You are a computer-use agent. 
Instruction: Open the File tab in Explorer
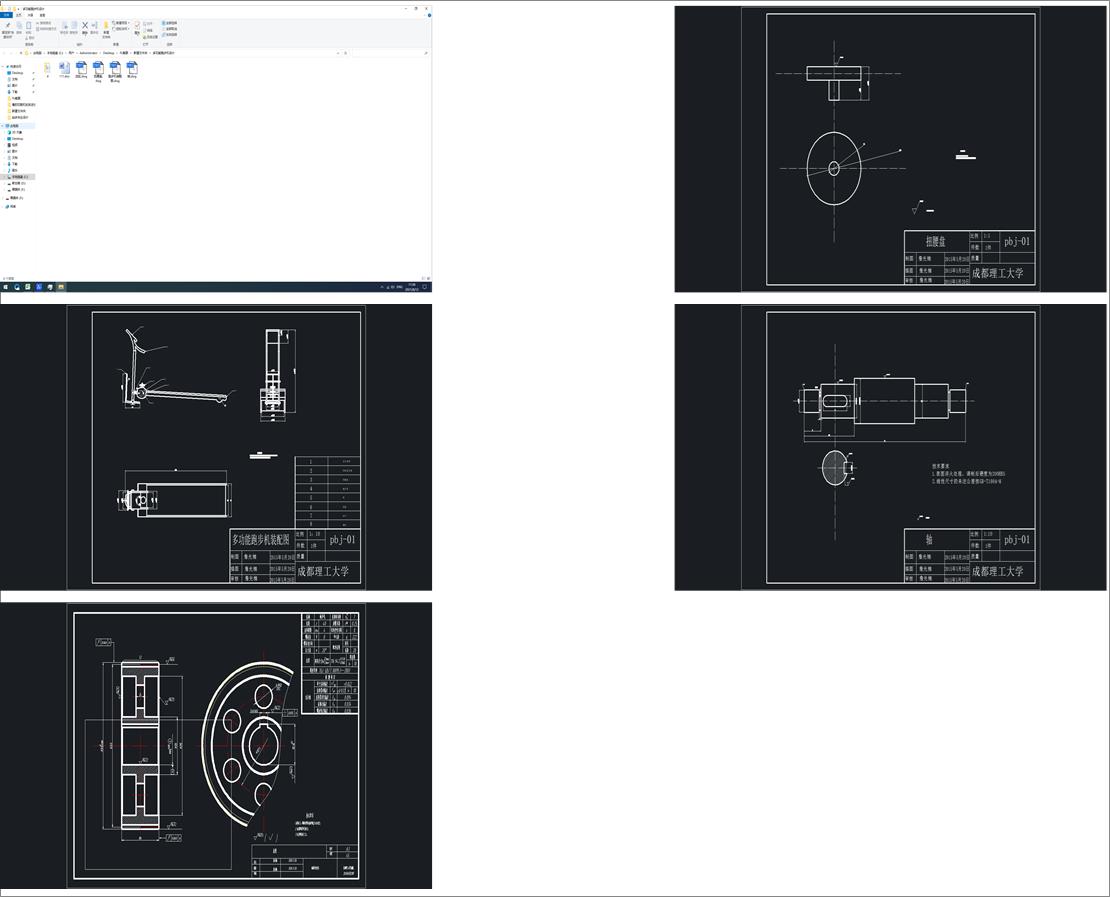6,15
